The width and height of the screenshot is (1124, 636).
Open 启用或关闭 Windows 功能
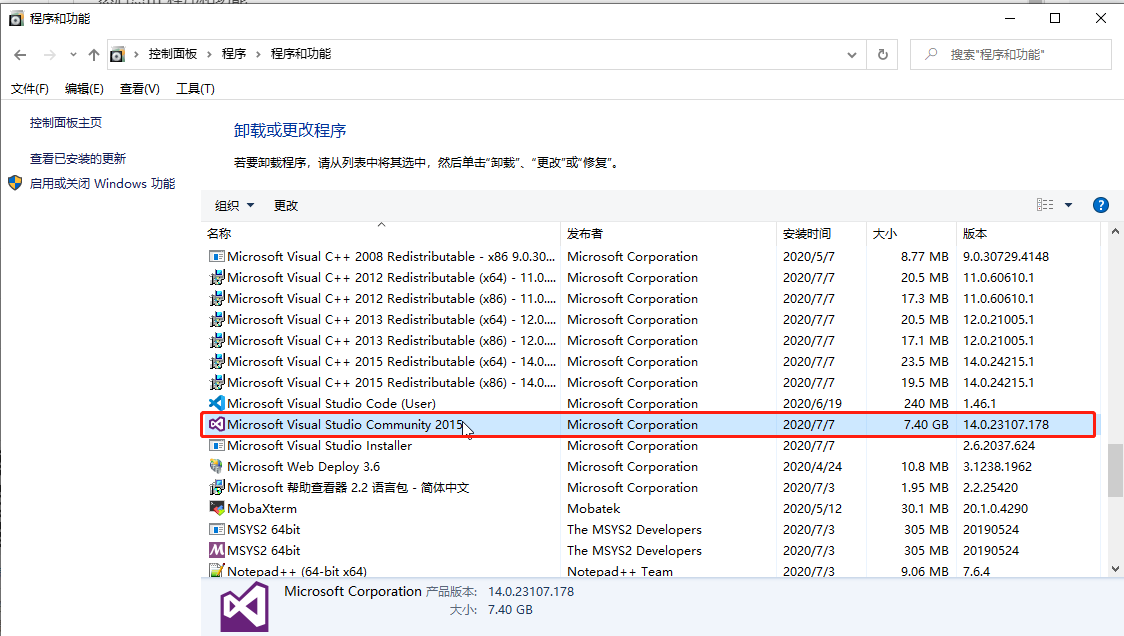[103, 184]
